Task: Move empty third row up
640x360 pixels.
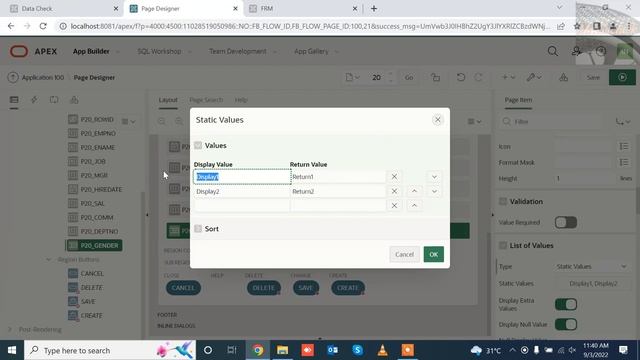Action: coord(414,205)
